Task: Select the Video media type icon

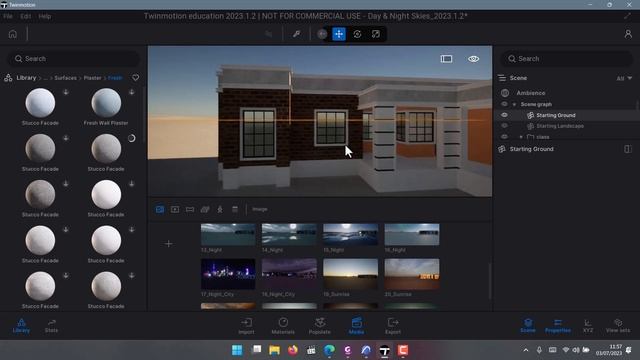Action: [175, 209]
